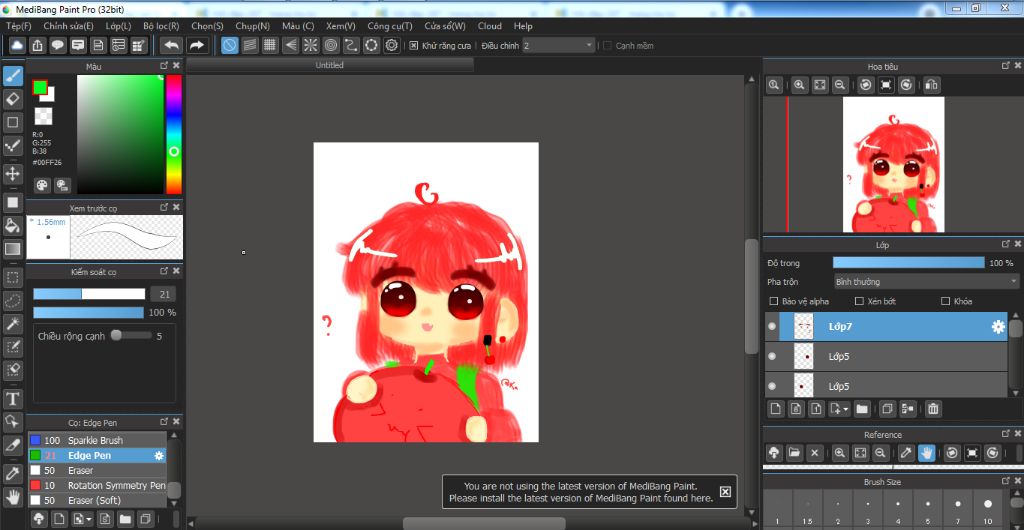This screenshot has height=530, width=1024.
Task: Open the Bộ lọc(R) menu
Action: click(161, 26)
